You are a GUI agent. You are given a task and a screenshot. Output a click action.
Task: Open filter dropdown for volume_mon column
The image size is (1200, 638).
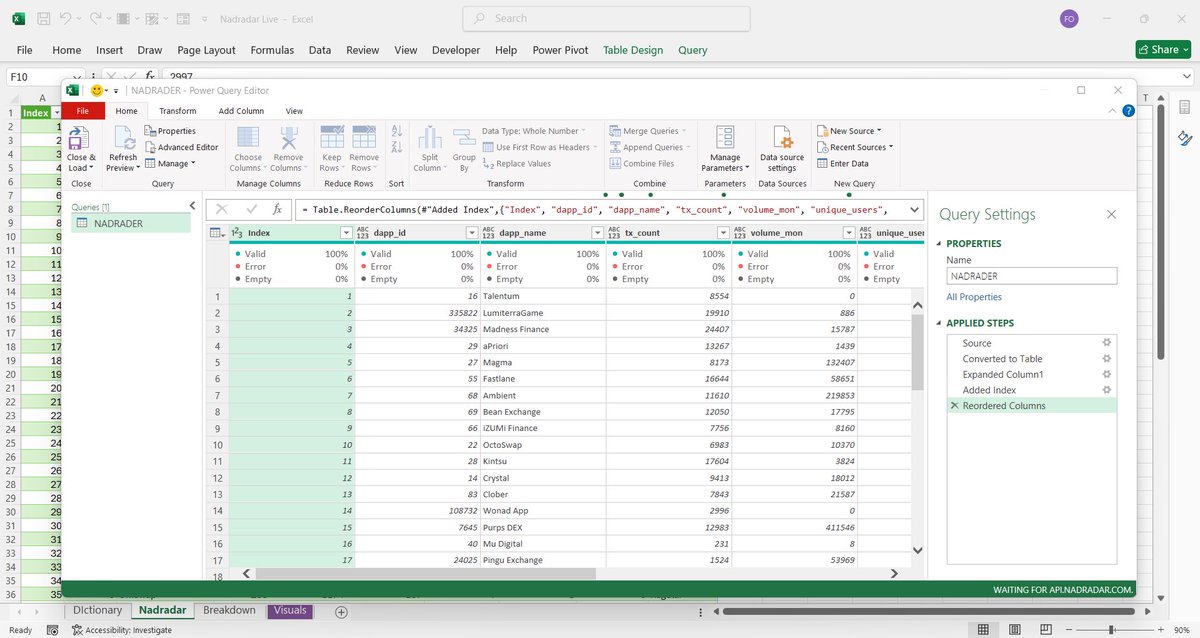pyautogui.click(x=849, y=233)
